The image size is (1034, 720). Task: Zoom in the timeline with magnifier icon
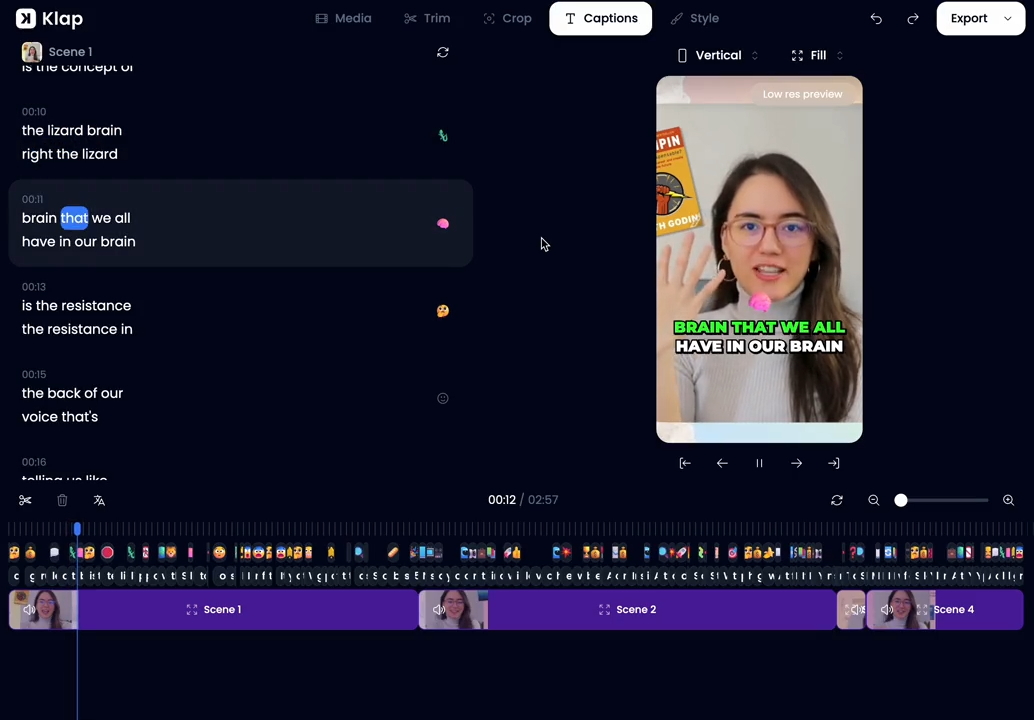pos(1008,500)
